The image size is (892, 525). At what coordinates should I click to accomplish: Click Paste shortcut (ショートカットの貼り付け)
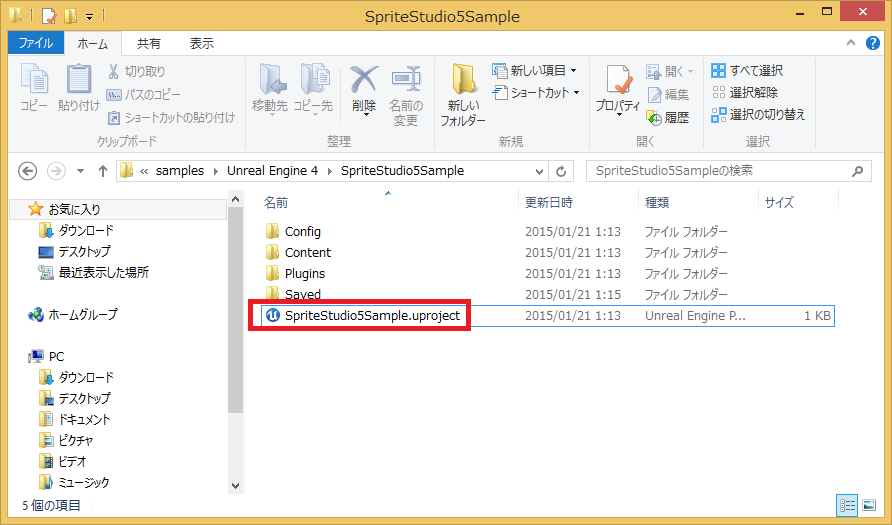(x=171, y=117)
